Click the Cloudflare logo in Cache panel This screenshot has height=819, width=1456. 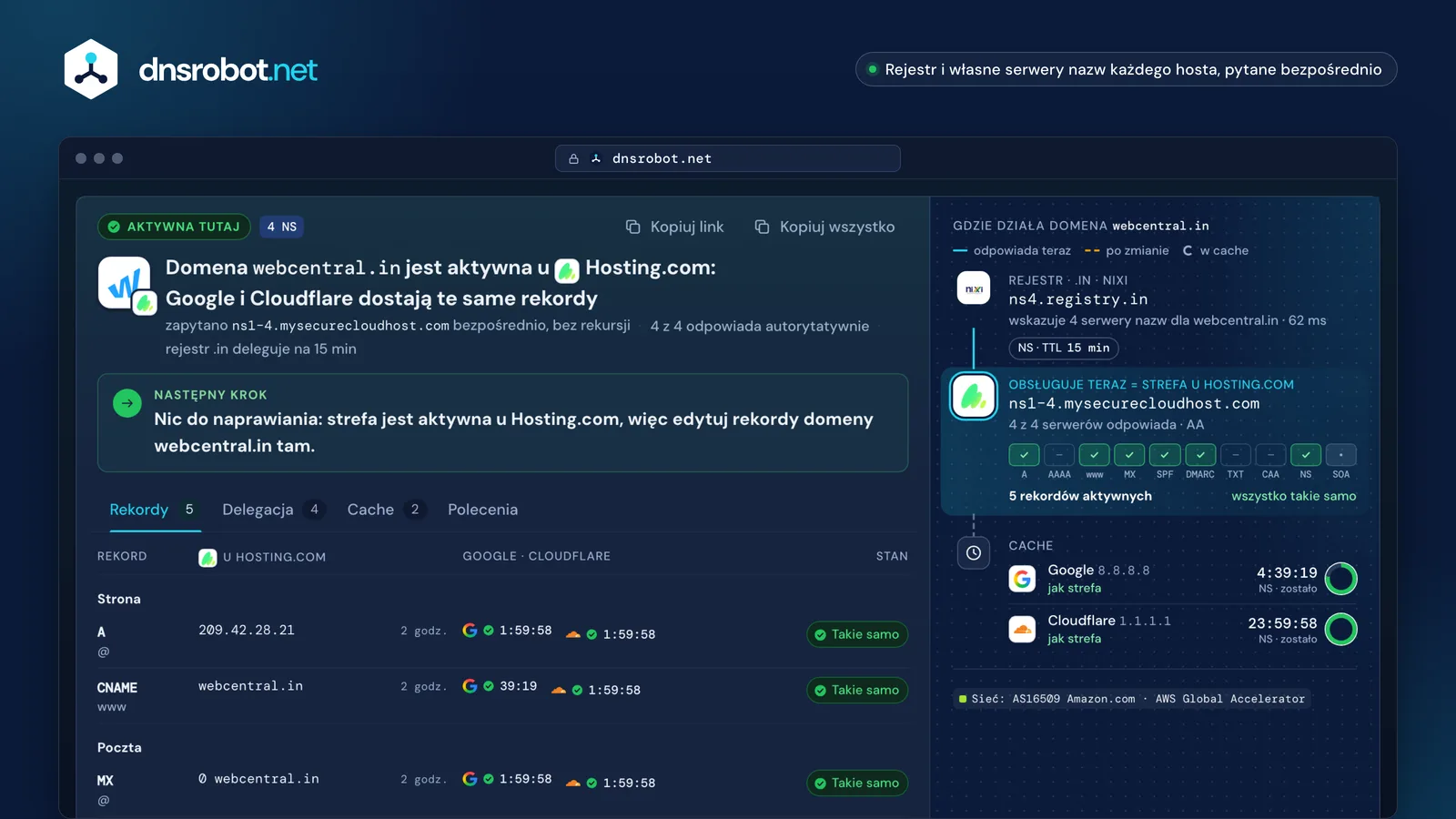pos(1023,629)
